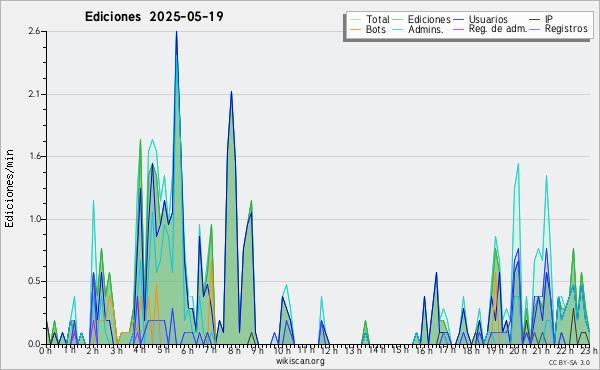Click the '4 h' x-axis label
Viewport: 600px width, 370px height.
140,350
